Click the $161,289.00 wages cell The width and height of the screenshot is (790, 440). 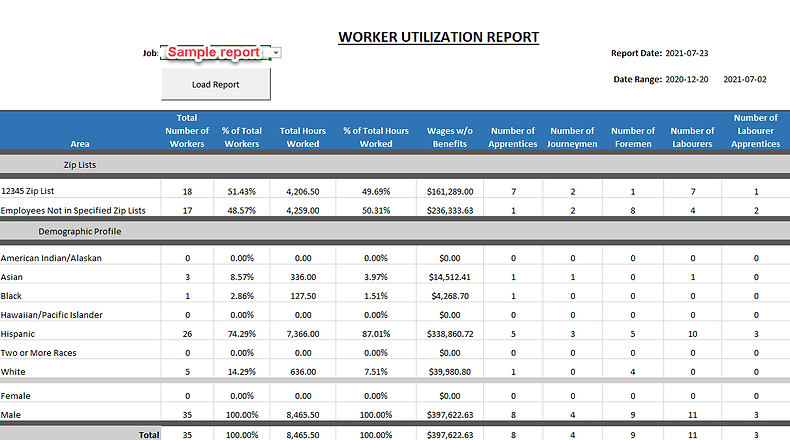pos(450,192)
